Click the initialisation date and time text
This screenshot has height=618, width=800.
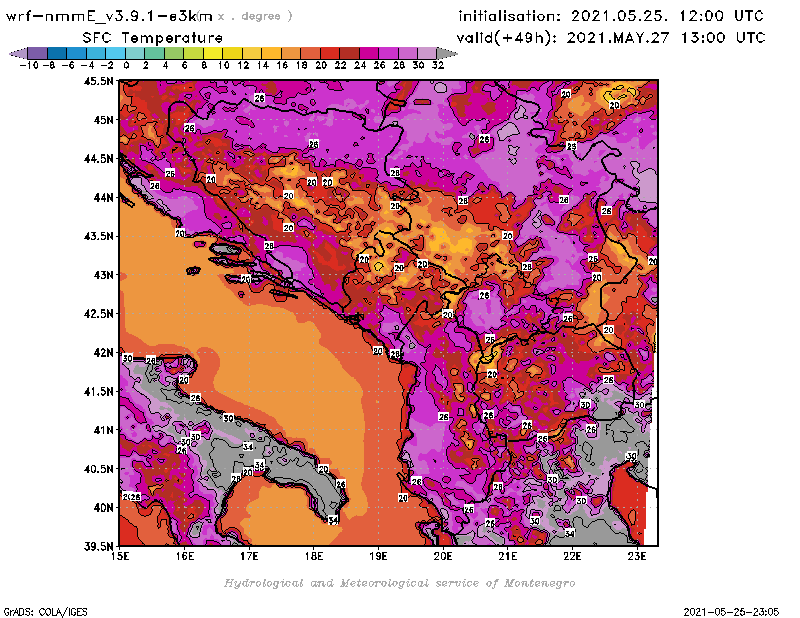pyautogui.click(x=610, y=16)
